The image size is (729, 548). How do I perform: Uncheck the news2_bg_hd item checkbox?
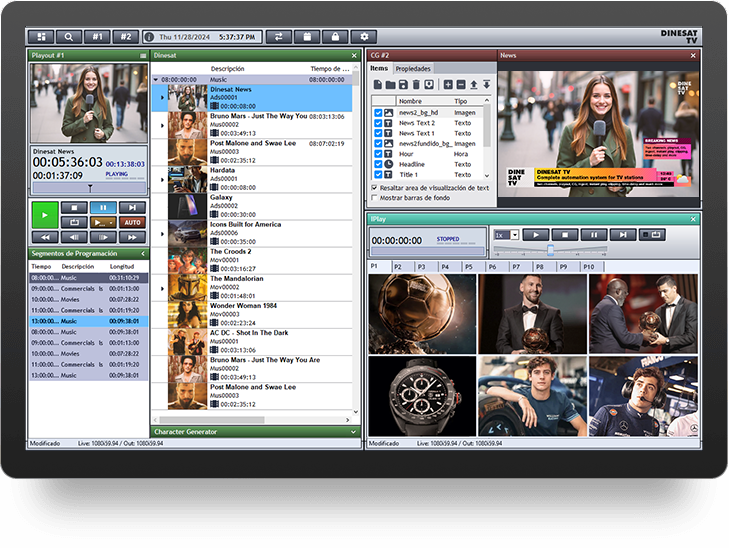(378, 113)
